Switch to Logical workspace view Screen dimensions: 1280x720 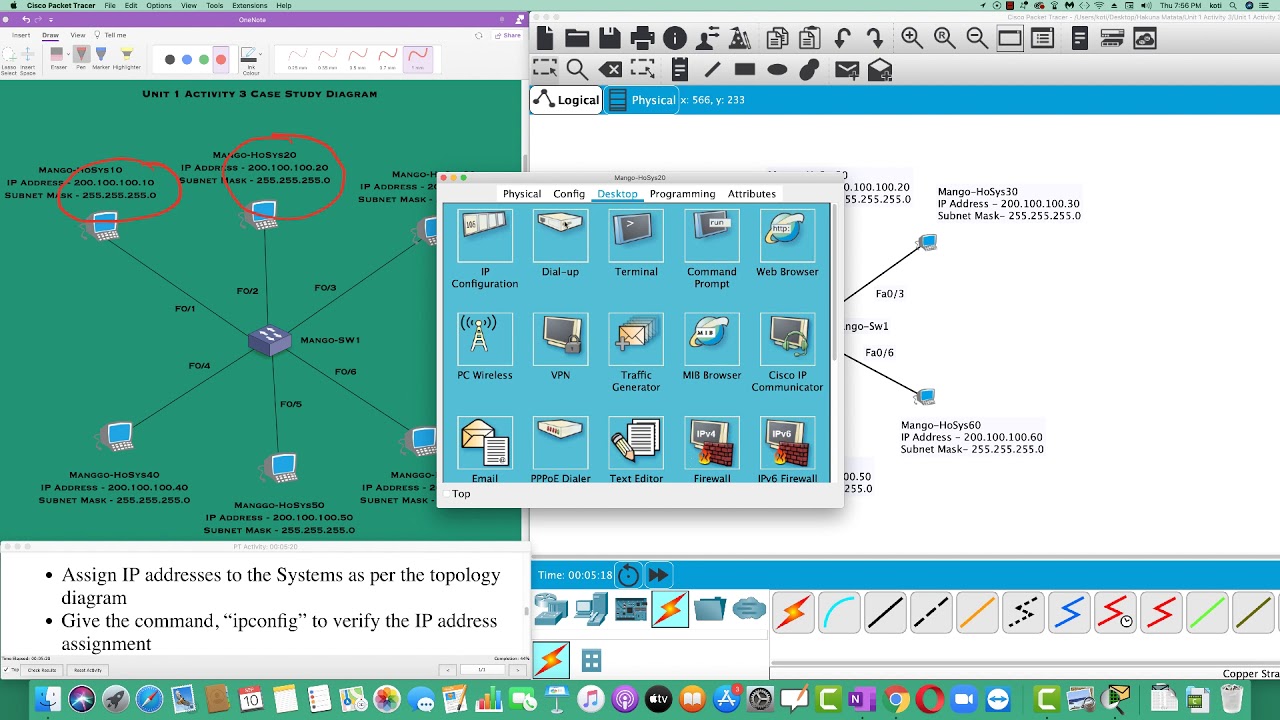point(567,100)
